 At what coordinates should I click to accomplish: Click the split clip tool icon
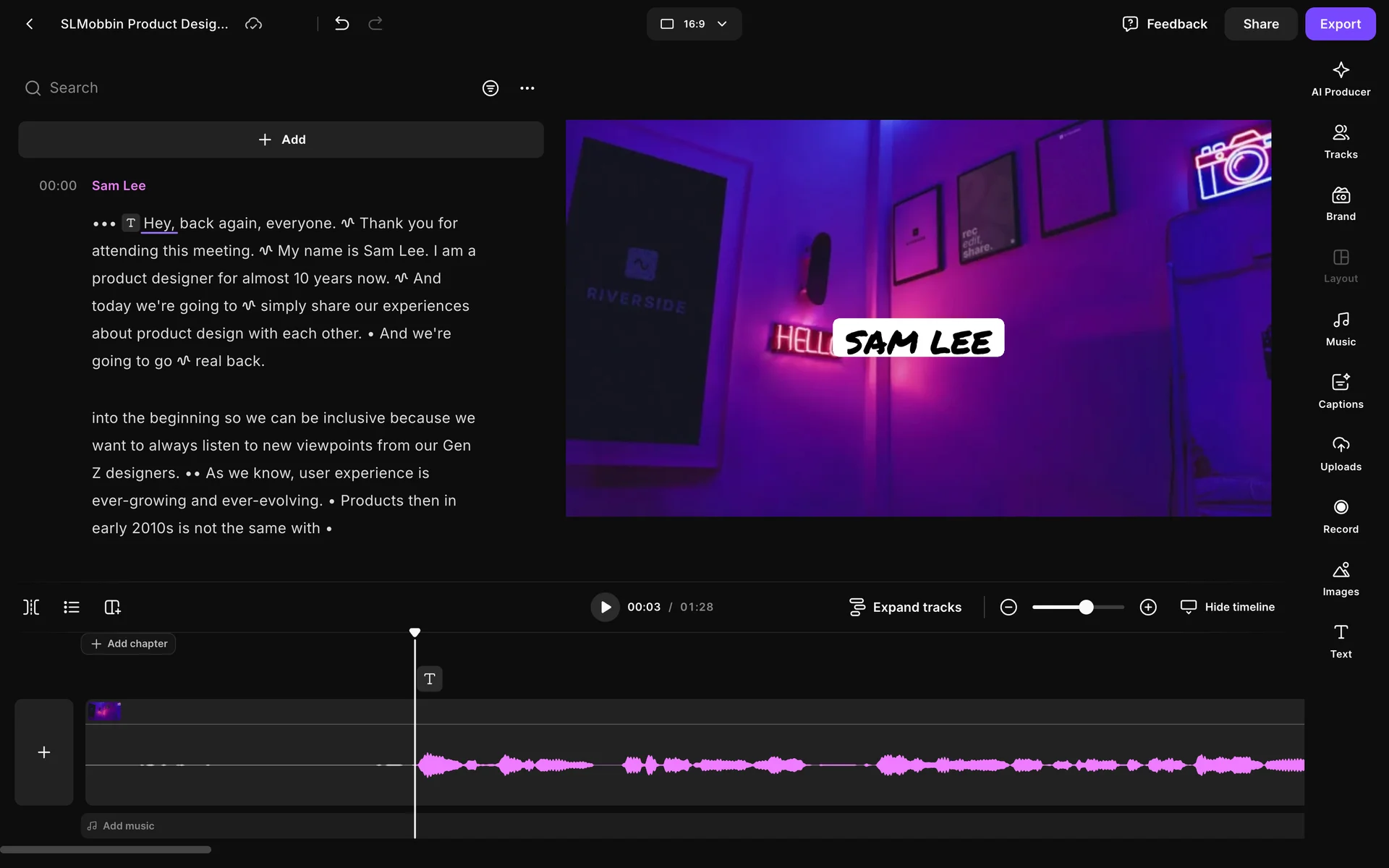tap(31, 607)
